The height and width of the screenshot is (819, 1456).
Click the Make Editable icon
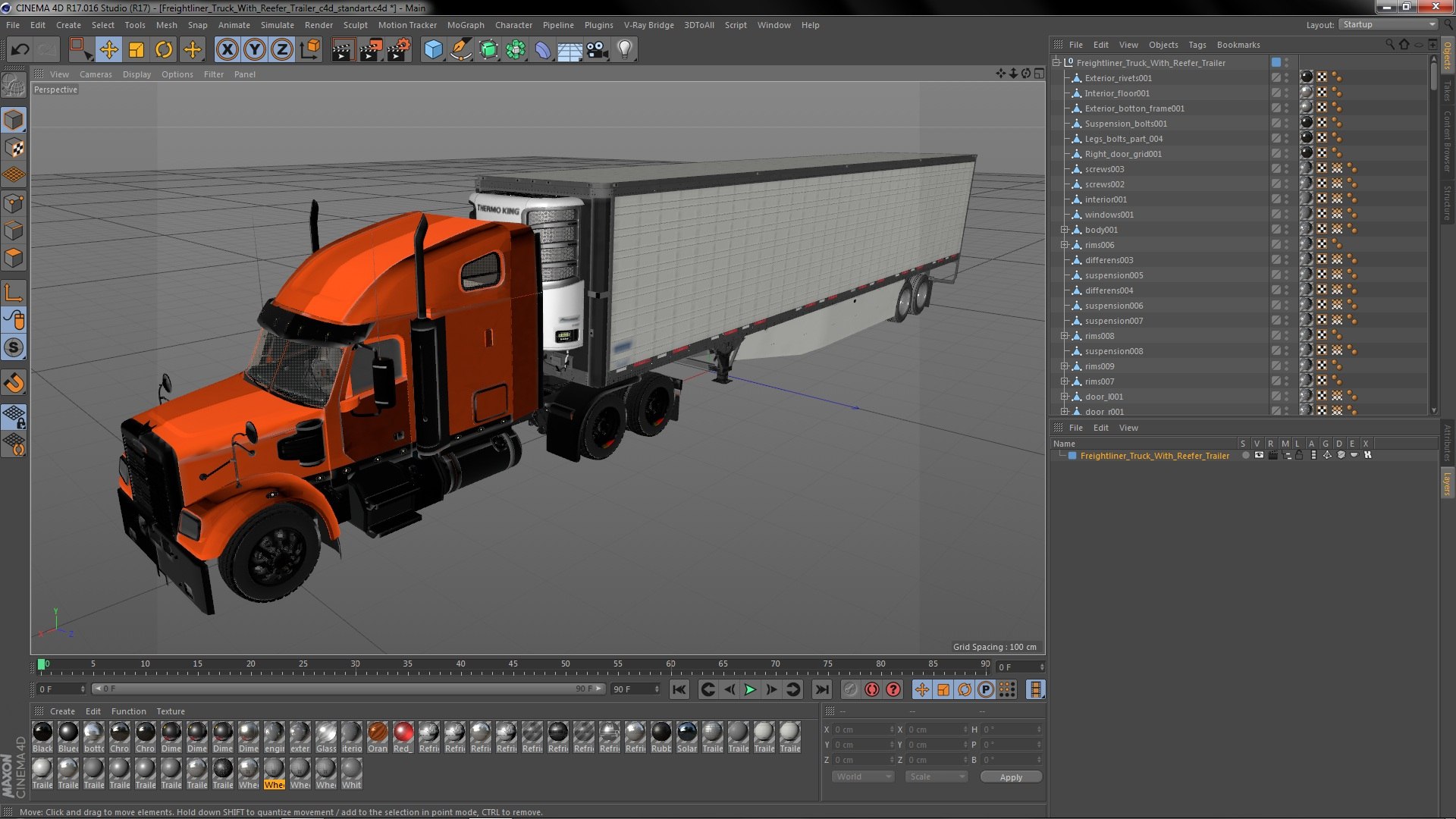pyautogui.click(x=14, y=86)
